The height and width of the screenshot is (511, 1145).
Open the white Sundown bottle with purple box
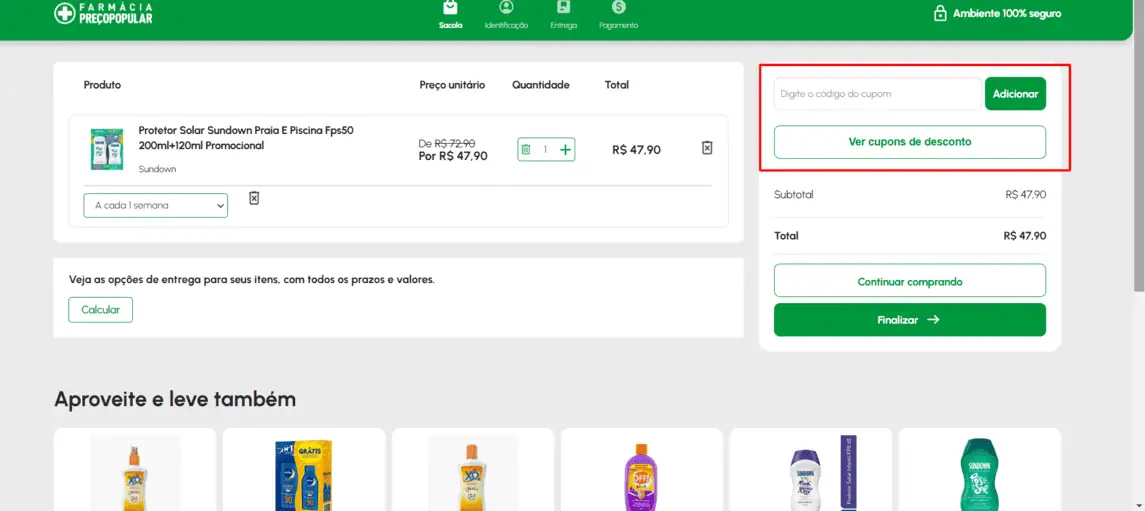[822, 473]
